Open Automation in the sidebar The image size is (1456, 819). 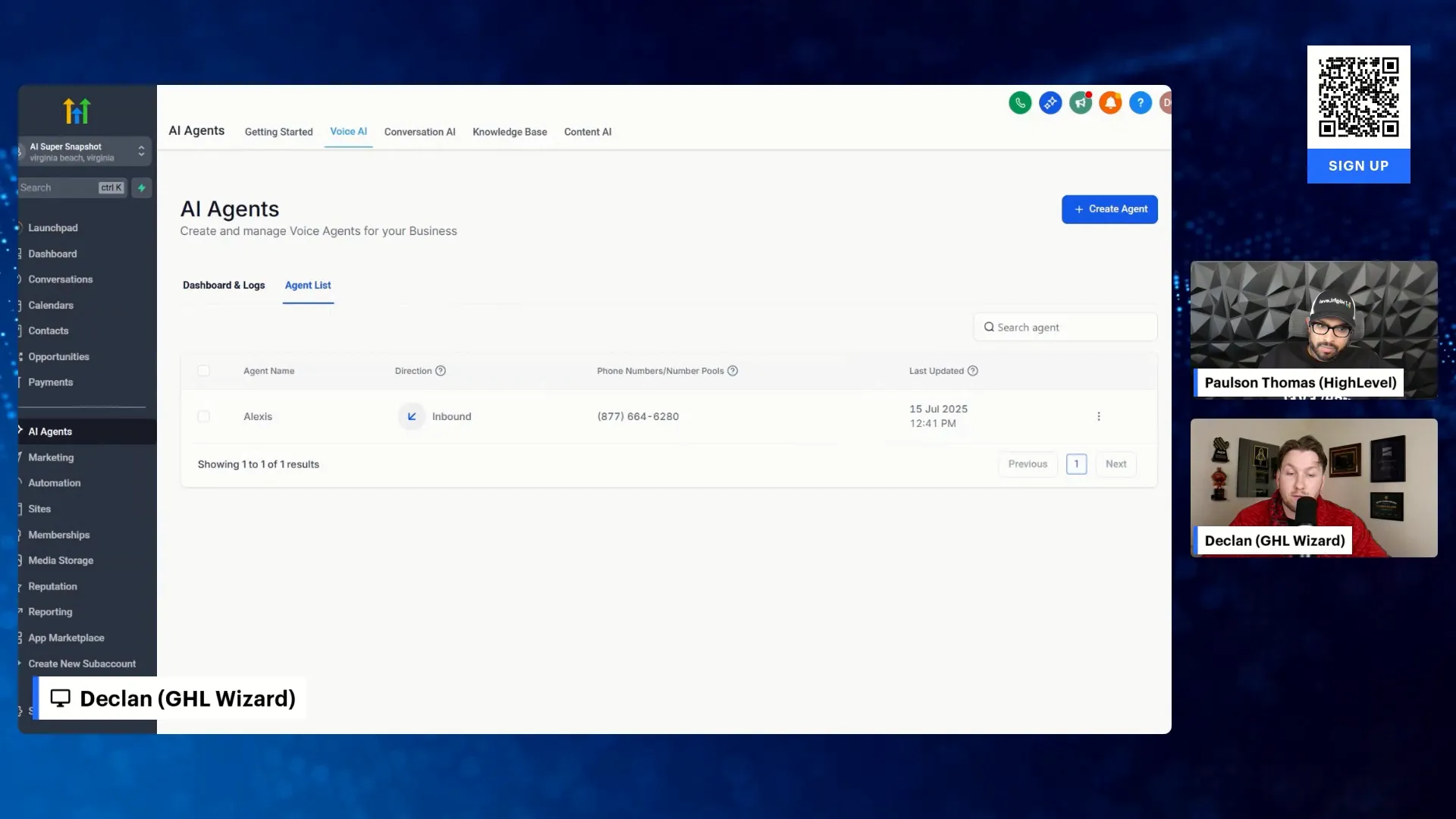[x=55, y=483]
